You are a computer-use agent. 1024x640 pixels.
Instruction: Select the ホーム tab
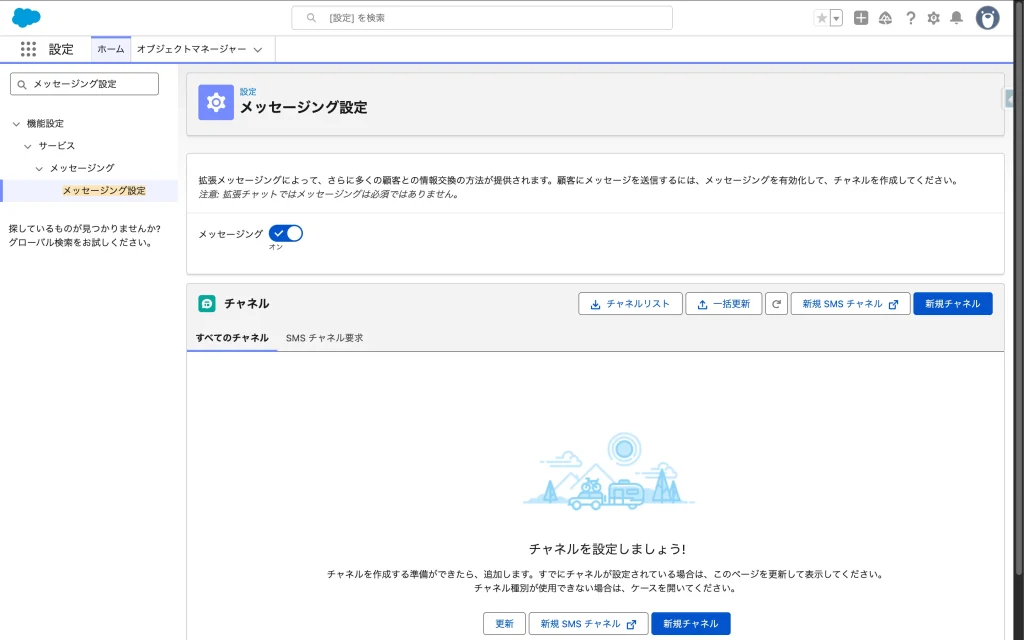[x=111, y=49]
